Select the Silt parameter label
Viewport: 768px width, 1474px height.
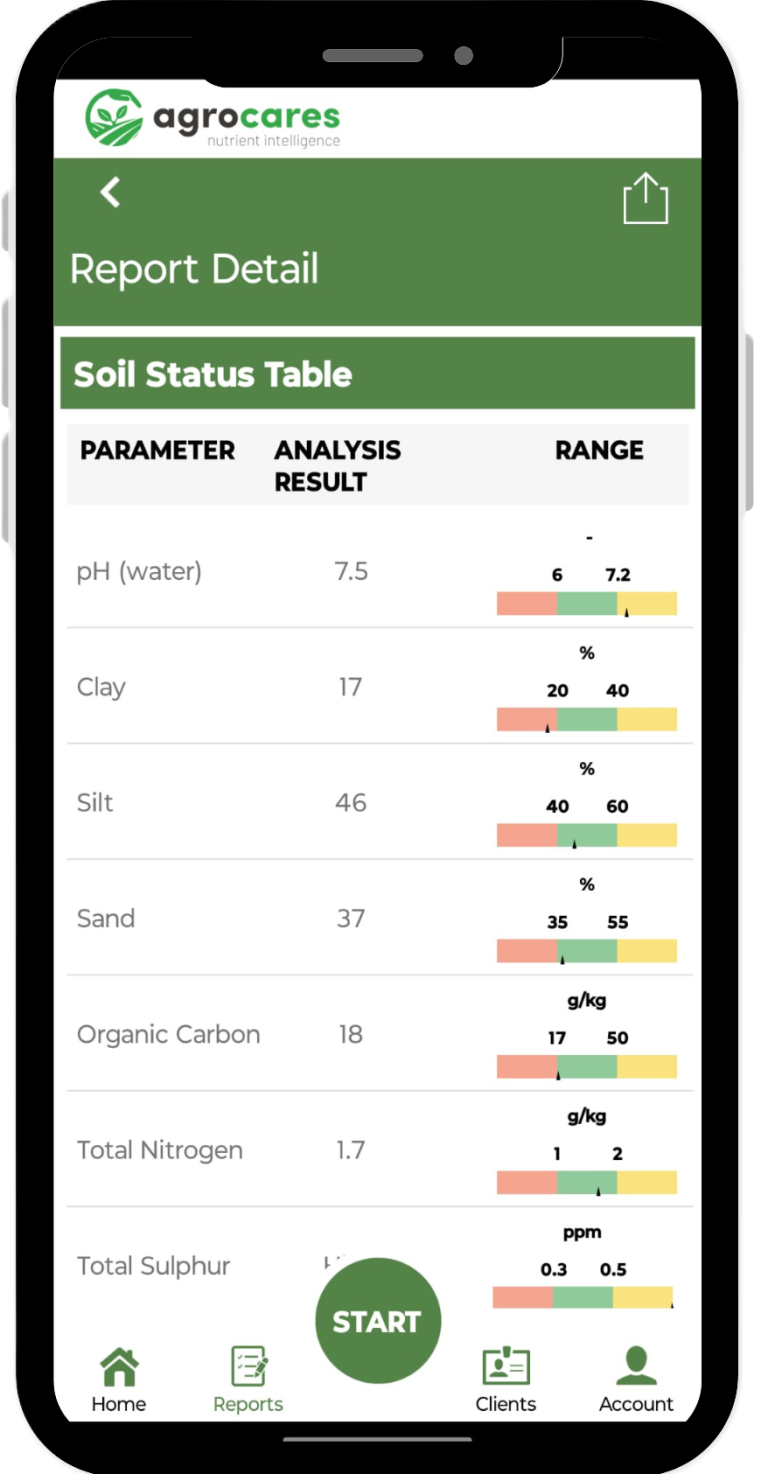(95, 803)
